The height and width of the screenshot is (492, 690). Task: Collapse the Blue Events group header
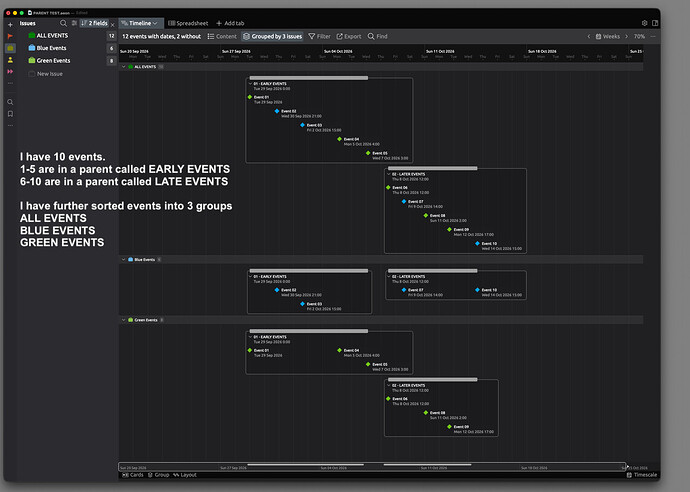pos(124,260)
